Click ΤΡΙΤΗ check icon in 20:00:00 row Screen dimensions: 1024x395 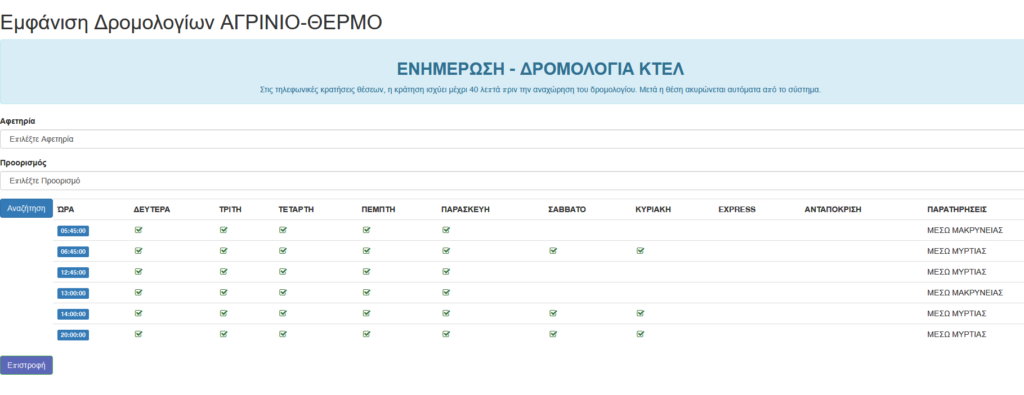223,334
